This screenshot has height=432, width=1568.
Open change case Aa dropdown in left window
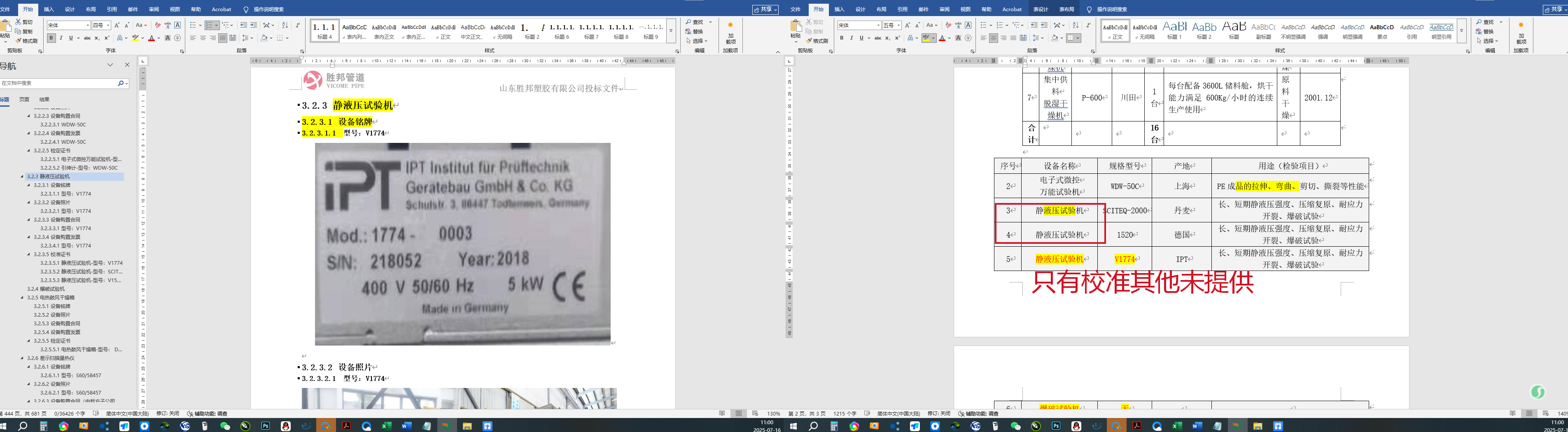tap(141, 26)
